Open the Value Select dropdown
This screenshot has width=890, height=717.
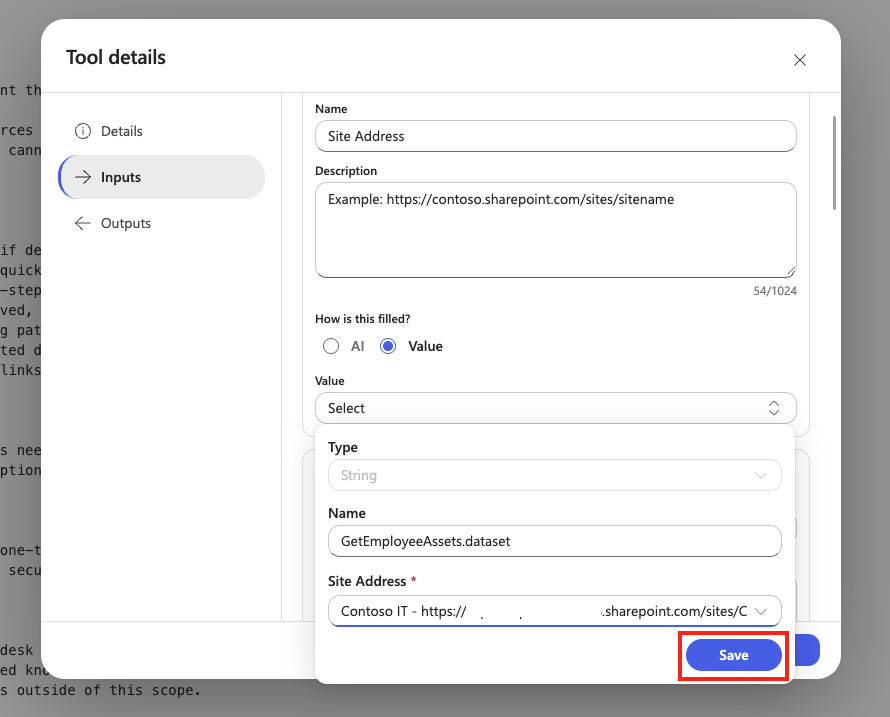click(x=556, y=408)
